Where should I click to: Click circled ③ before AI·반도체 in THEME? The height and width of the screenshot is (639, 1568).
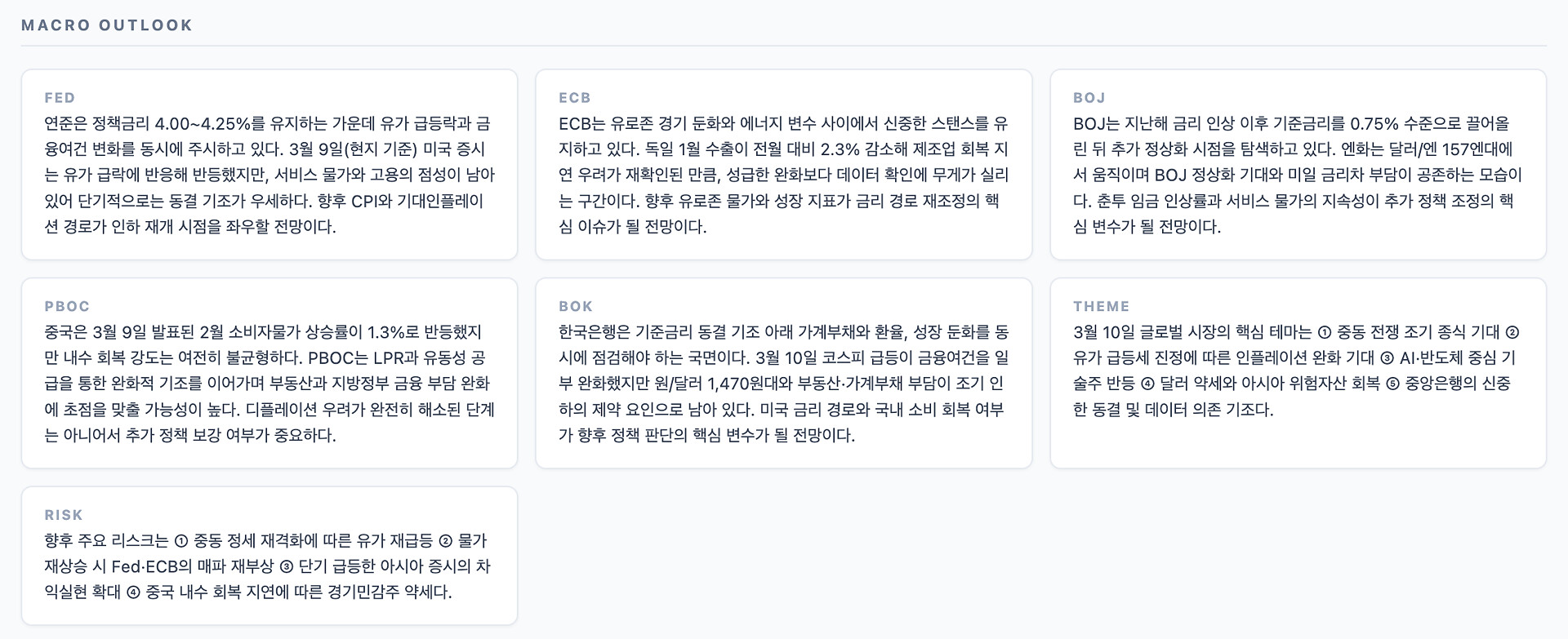(1388, 358)
